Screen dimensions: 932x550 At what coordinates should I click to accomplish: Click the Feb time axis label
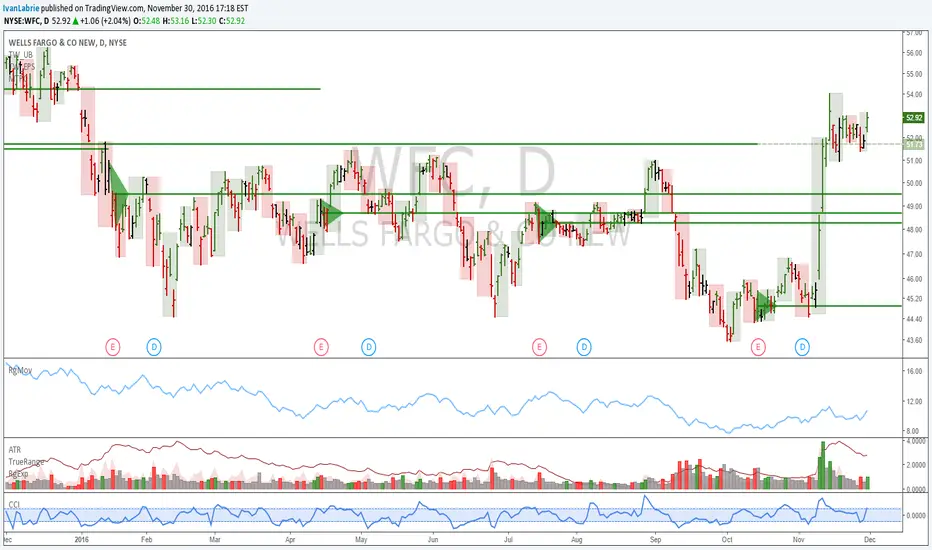coord(146,540)
